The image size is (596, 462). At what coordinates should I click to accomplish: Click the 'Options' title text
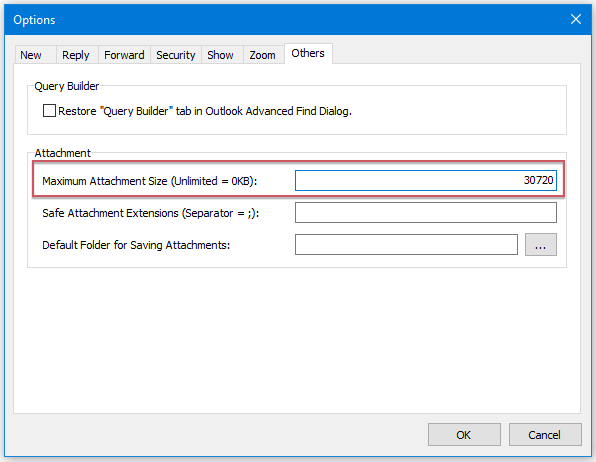coord(34,20)
